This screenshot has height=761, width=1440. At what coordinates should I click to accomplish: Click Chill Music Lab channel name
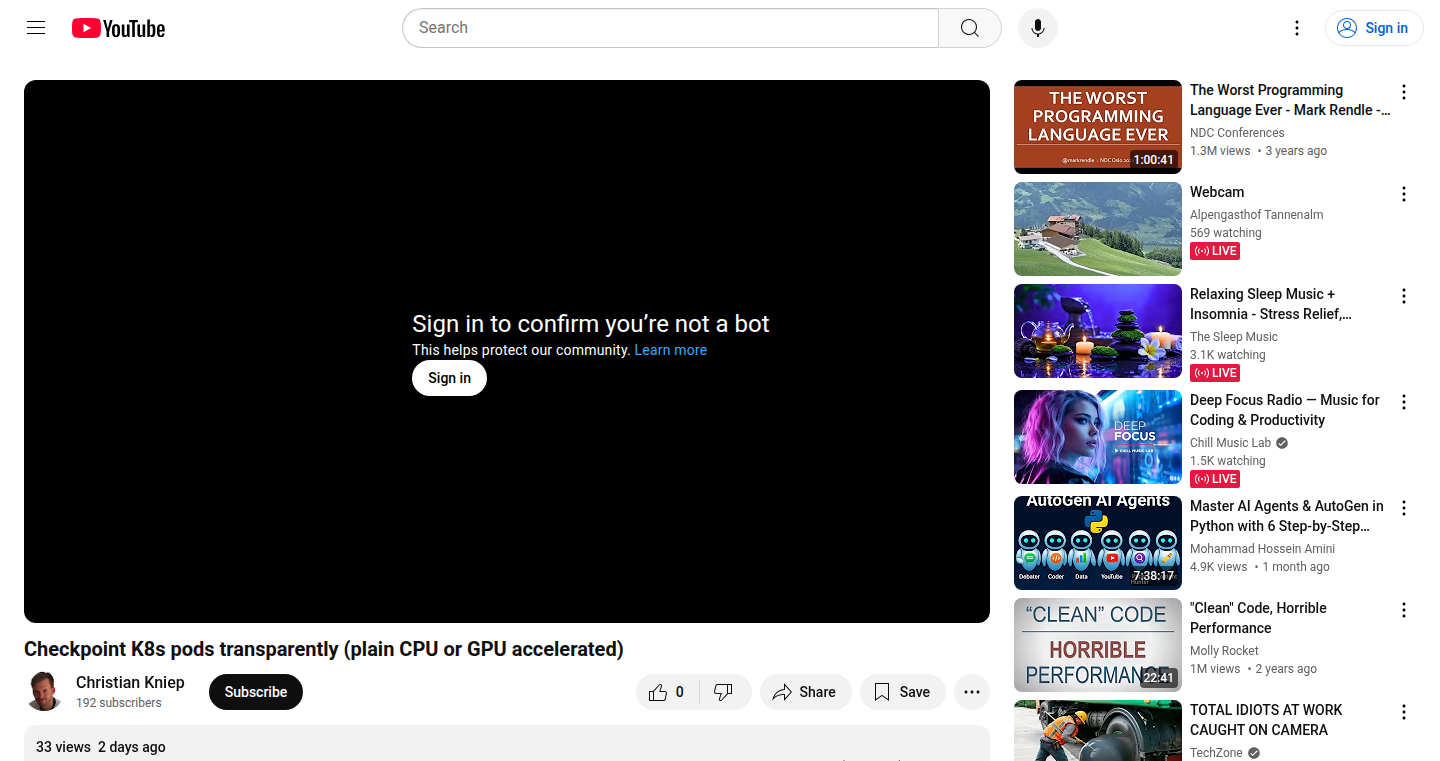coord(1230,443)
